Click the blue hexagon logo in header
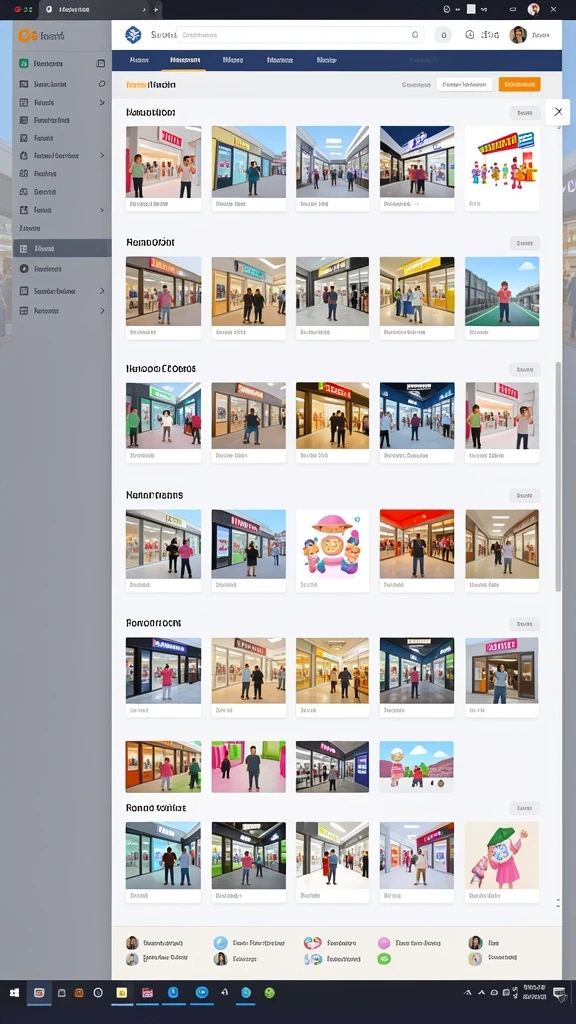576x1024 pixels. (133, 35)
